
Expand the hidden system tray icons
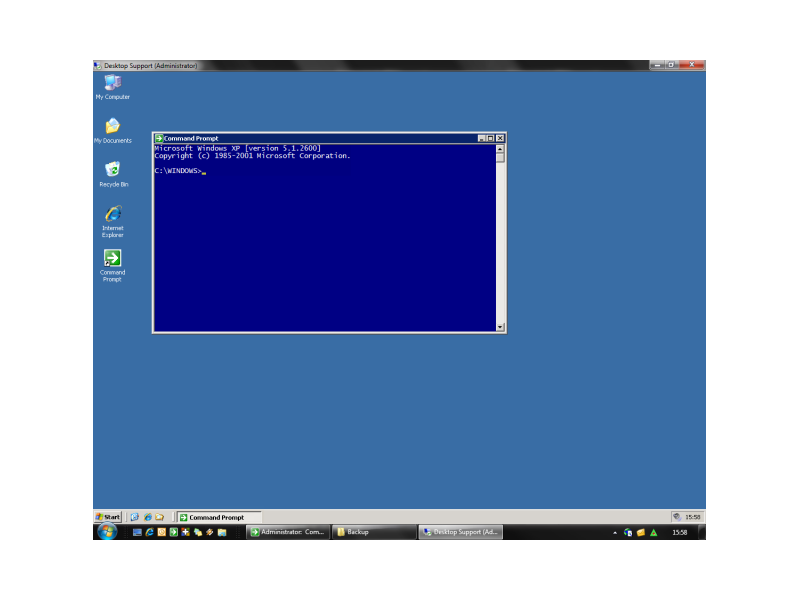615,532
